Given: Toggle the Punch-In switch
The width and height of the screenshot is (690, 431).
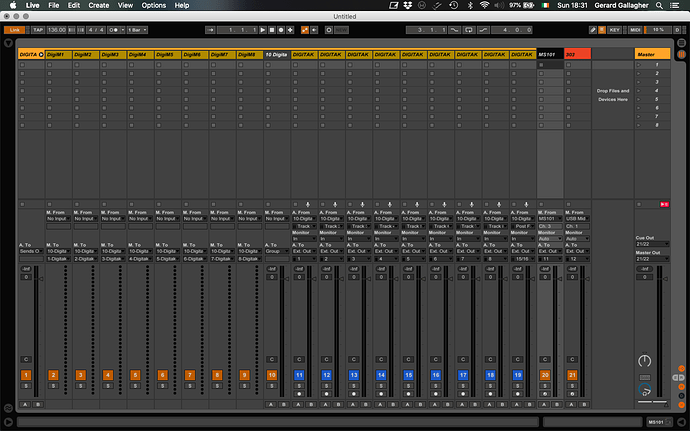Looking at the screenshot, I should [x=455, y=30].
